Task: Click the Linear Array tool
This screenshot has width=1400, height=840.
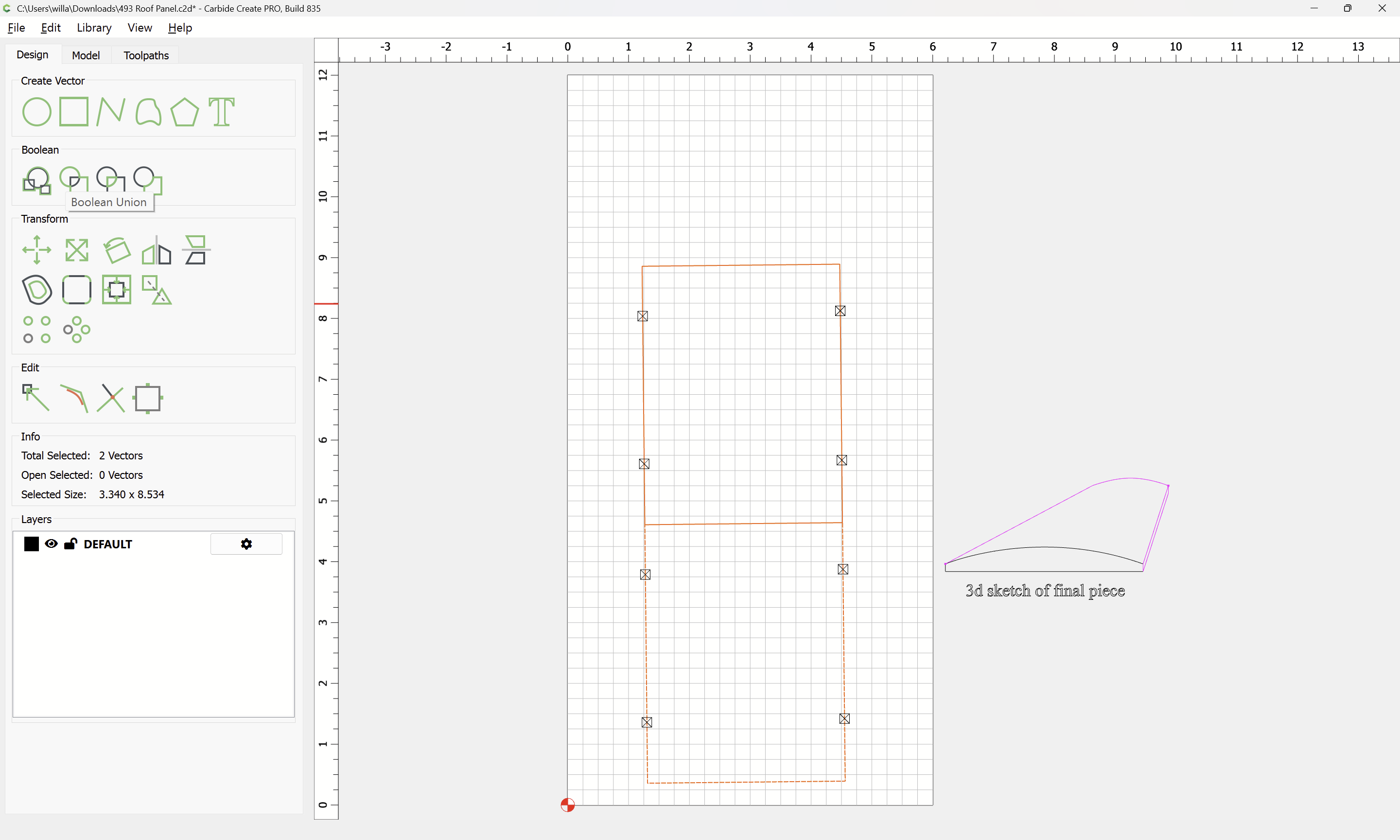Action: point(37,330)
